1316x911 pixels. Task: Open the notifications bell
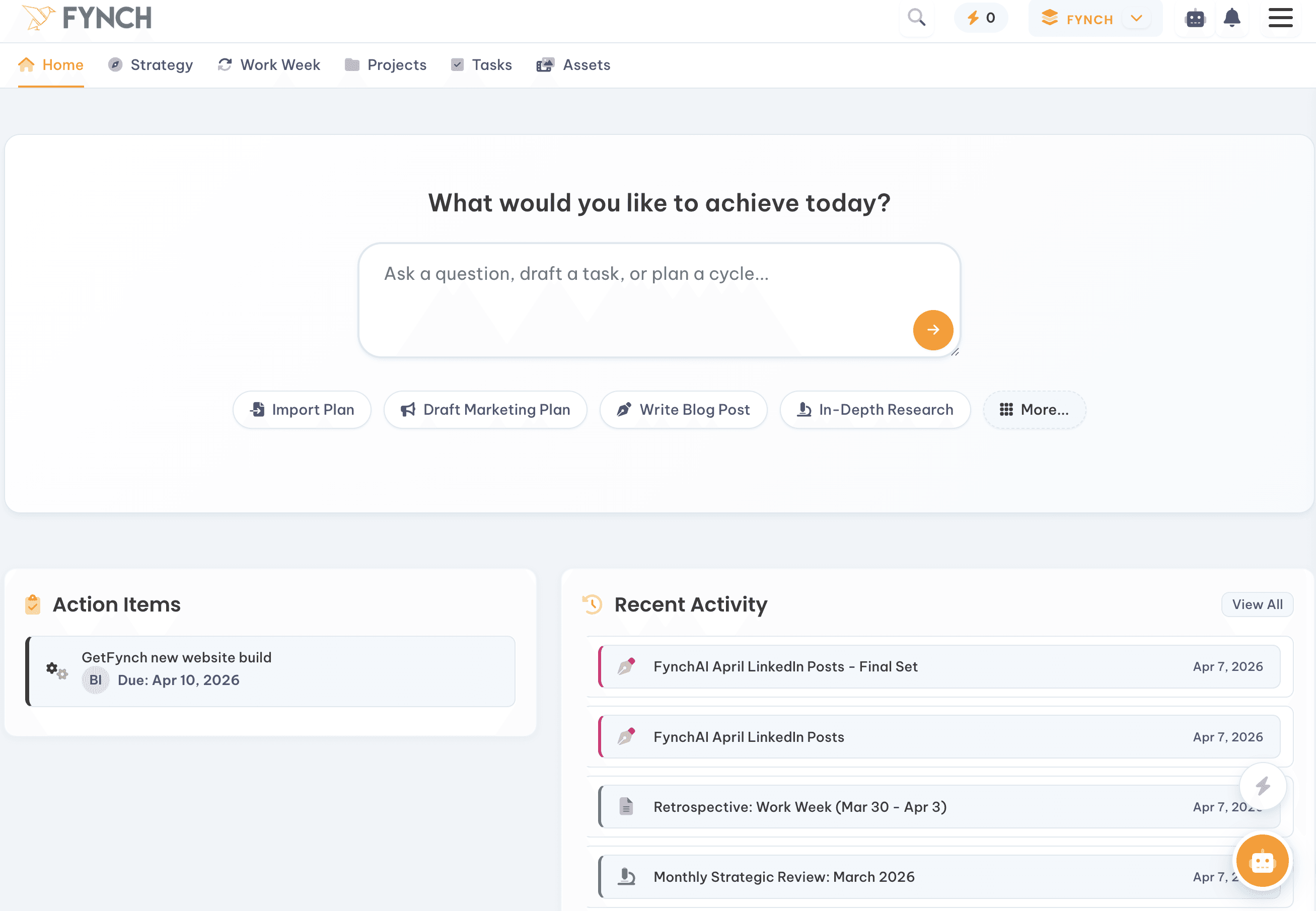coord(1231,18)
